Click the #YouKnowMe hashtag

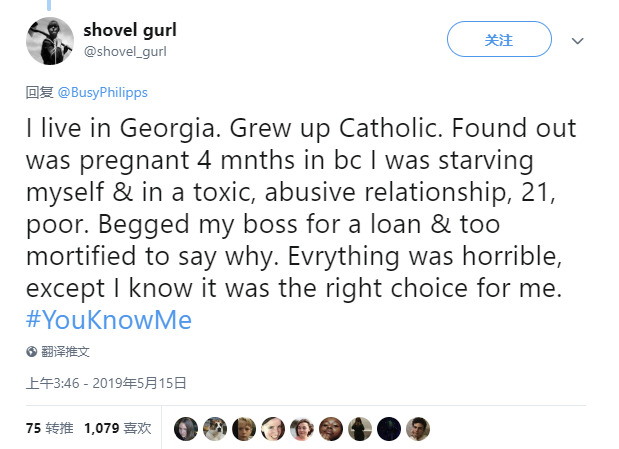(x=108, y=320)
